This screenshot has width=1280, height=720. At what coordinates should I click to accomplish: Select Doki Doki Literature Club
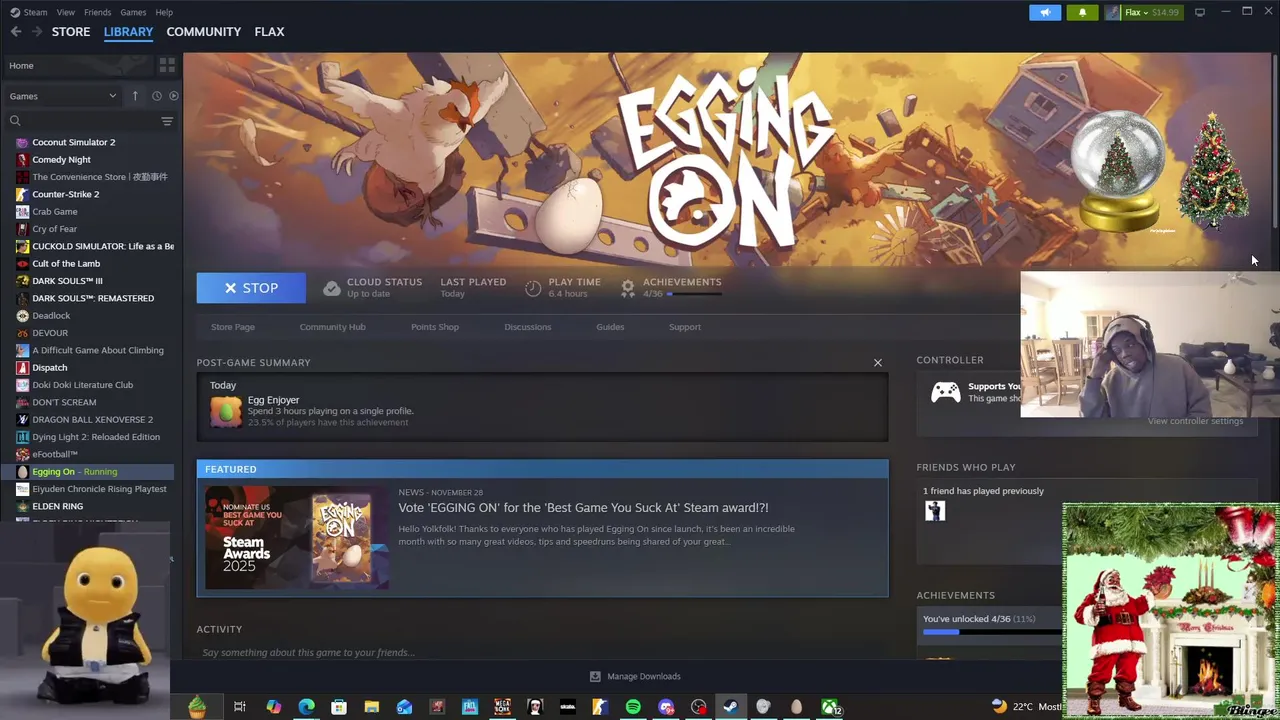pyautogui.click(x=82, y=385)
